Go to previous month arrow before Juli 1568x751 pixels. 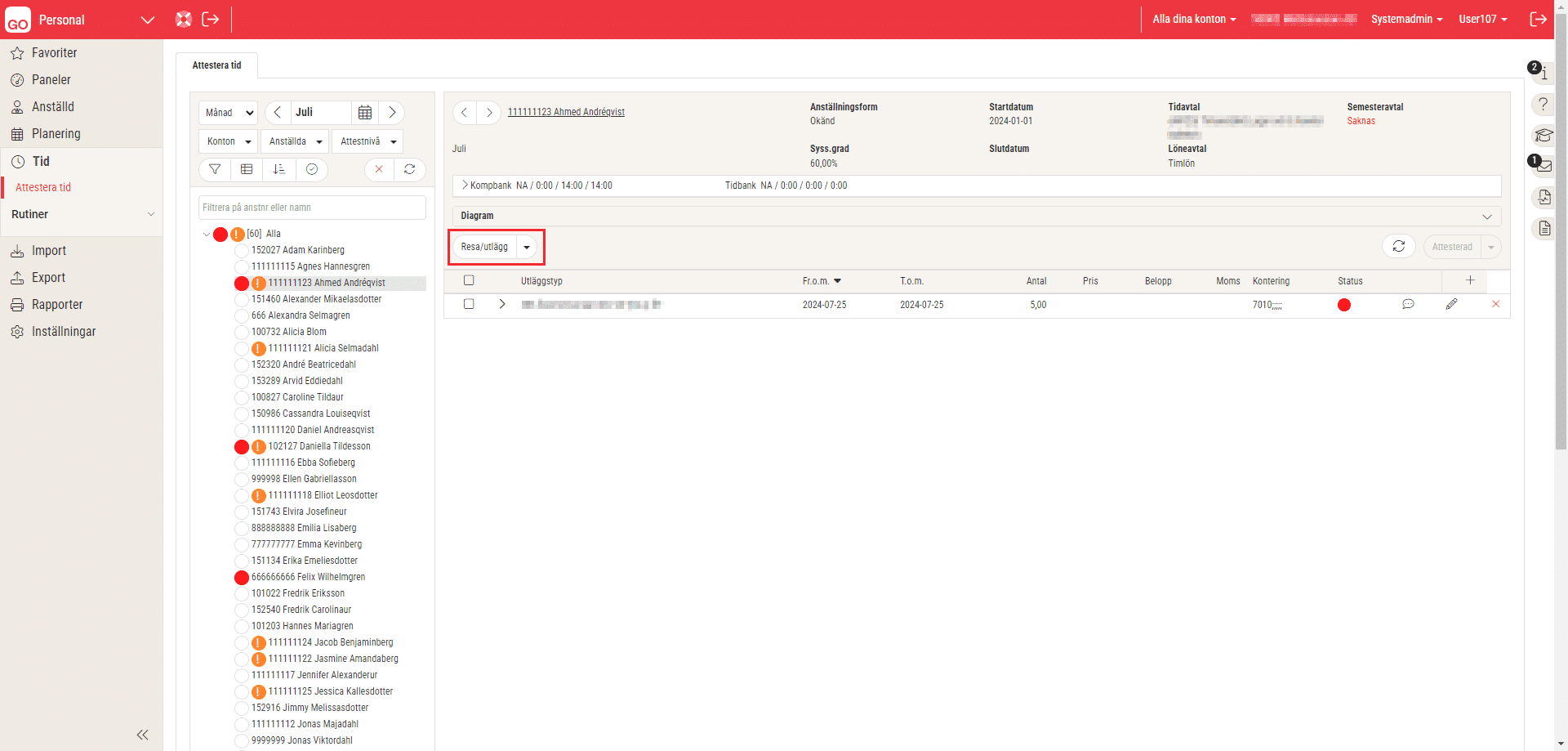pyautogui.click(x=278, y=113)
